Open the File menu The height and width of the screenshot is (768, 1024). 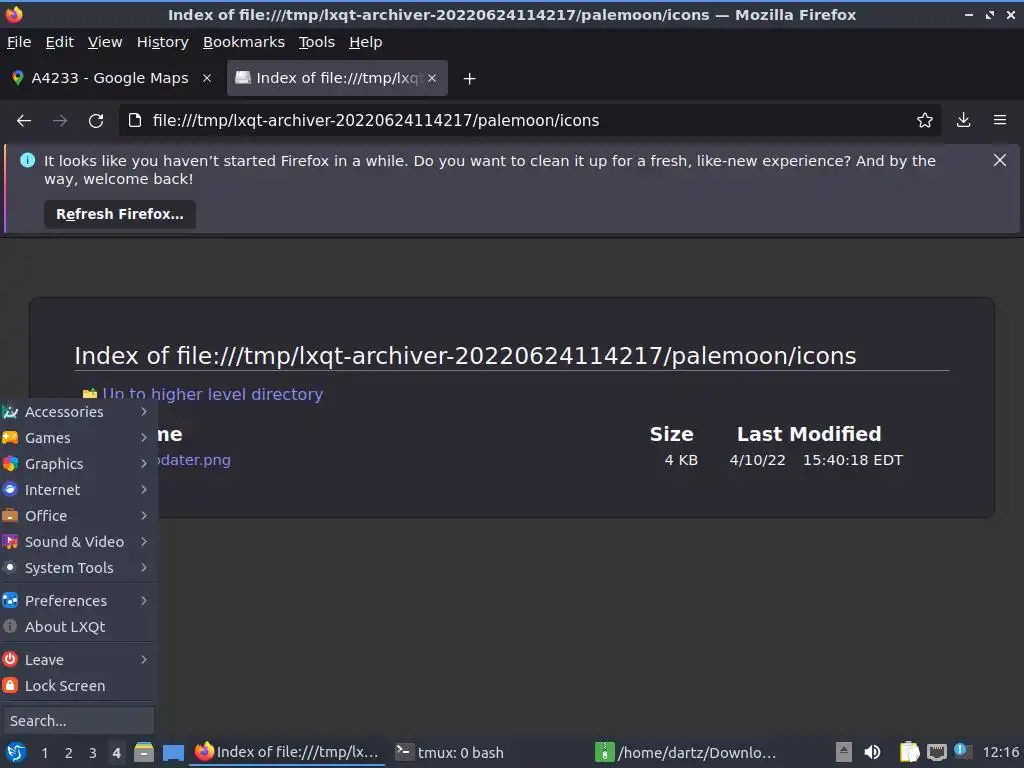click(x=19, y=42)
